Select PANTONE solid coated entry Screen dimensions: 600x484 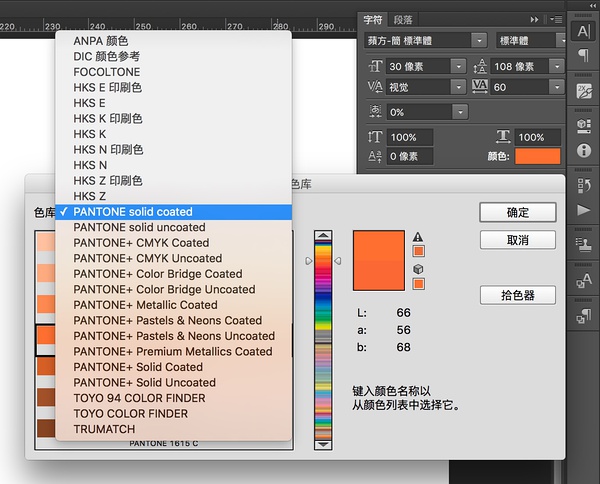pos(174,212)
